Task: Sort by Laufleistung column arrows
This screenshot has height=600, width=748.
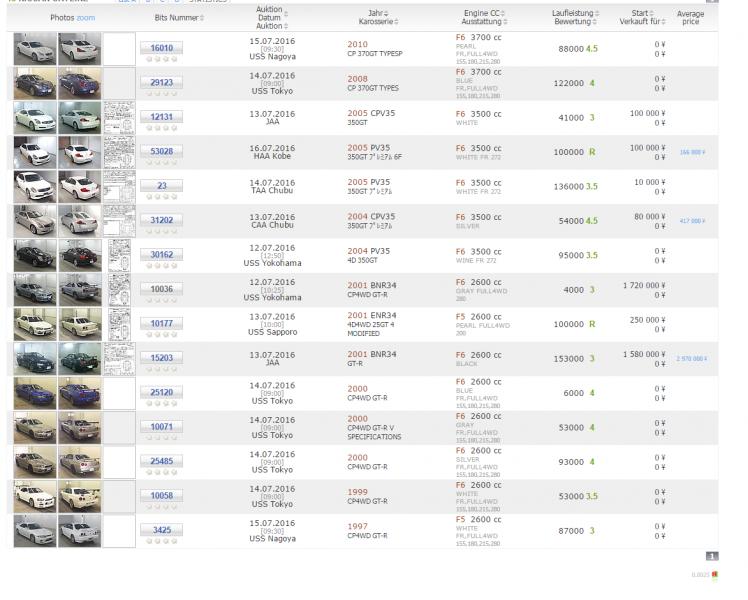Action: click(x=597, y=13)
